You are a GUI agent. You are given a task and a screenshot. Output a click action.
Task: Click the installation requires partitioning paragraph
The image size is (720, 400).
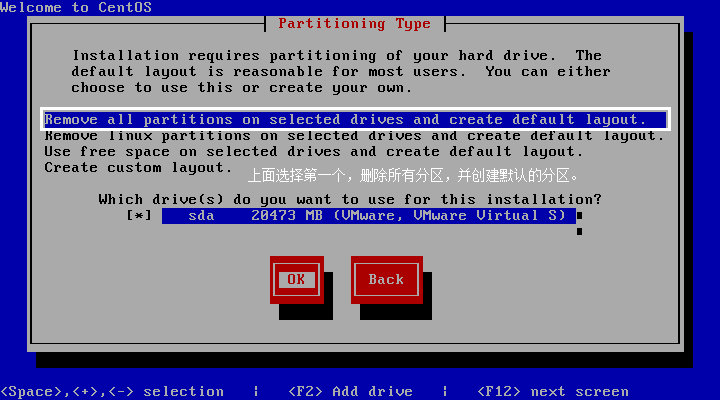(341, 72)
